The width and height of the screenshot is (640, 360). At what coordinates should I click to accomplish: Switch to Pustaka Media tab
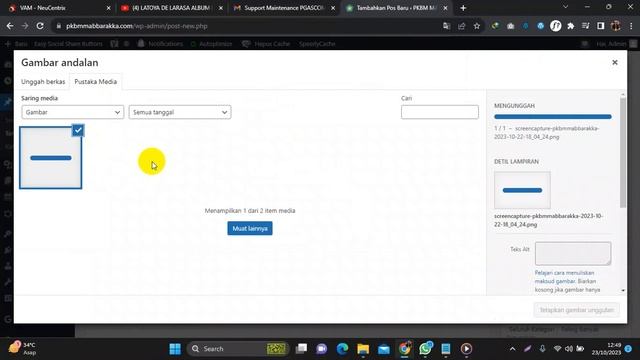96,82
